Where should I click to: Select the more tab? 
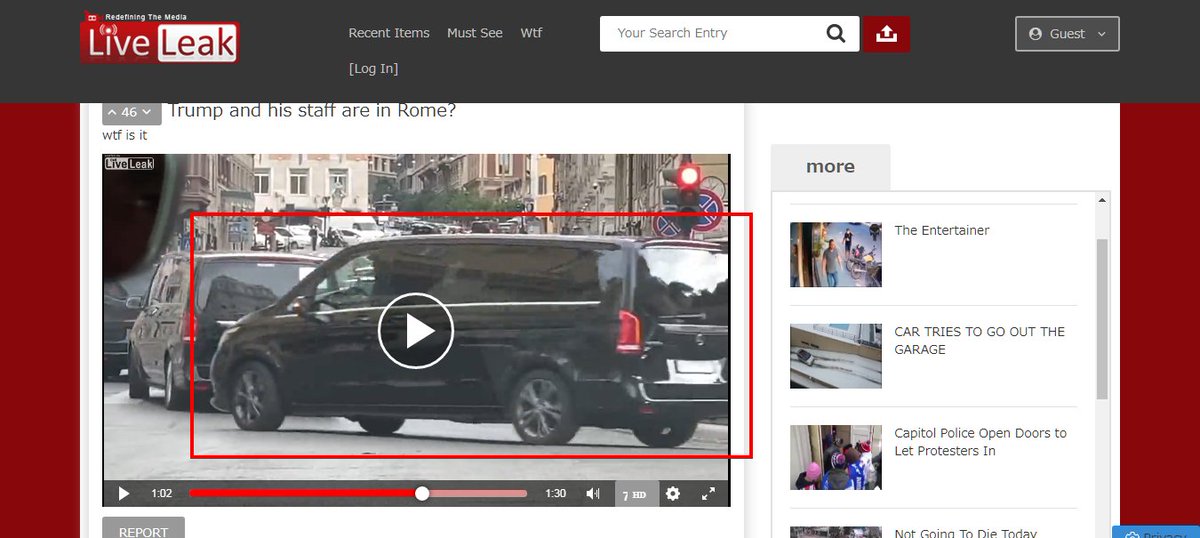(x=830, y=167)
